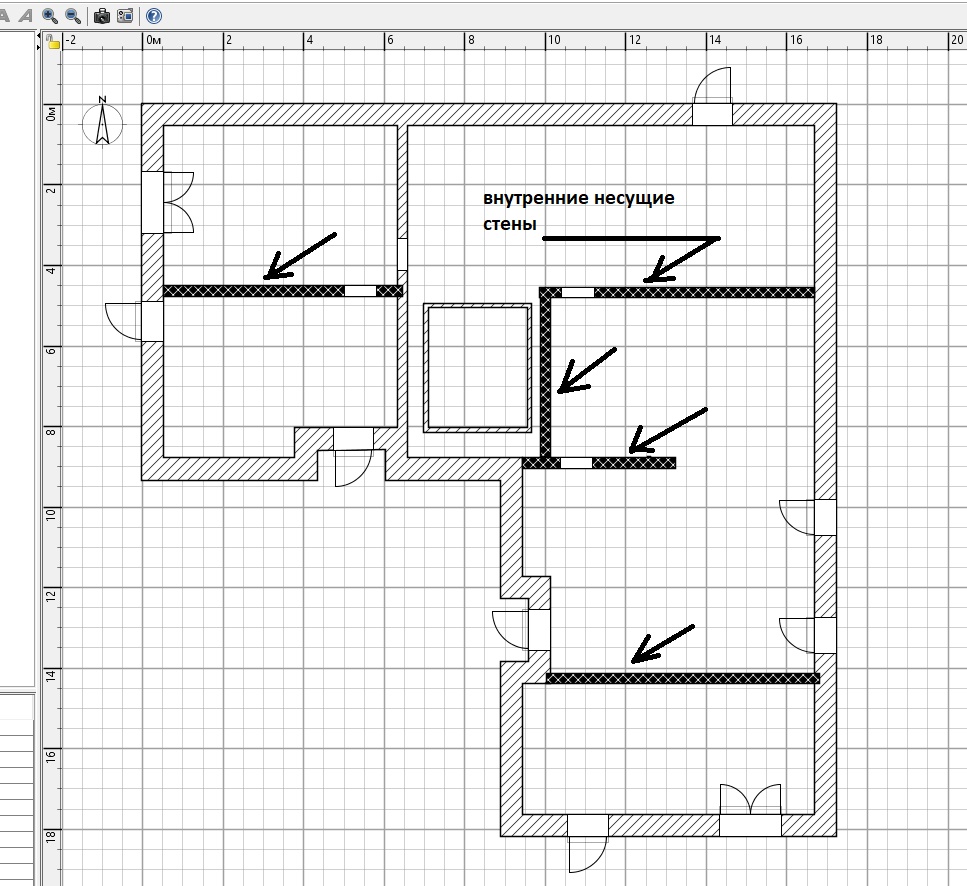Select the opening in the left internal wall
Image resolution: width=967 pixels, height=886 pixels.
(360, 291)
